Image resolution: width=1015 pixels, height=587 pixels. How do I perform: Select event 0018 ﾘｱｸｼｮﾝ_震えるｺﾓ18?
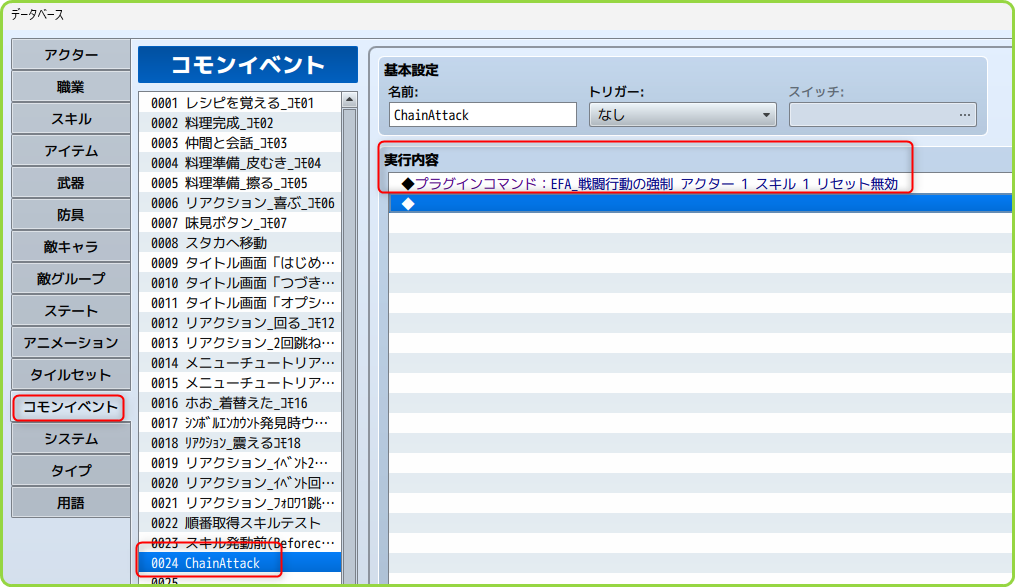[240, 443]
